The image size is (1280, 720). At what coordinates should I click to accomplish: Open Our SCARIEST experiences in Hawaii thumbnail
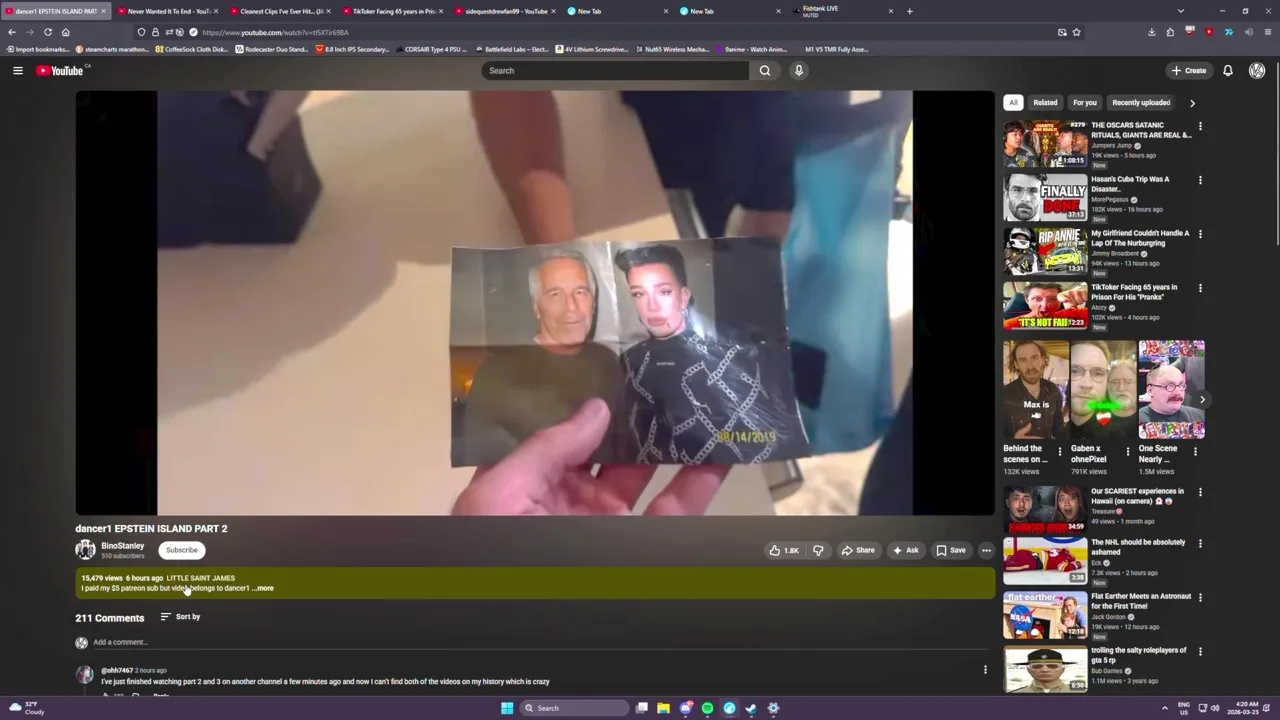[1045, 509]
